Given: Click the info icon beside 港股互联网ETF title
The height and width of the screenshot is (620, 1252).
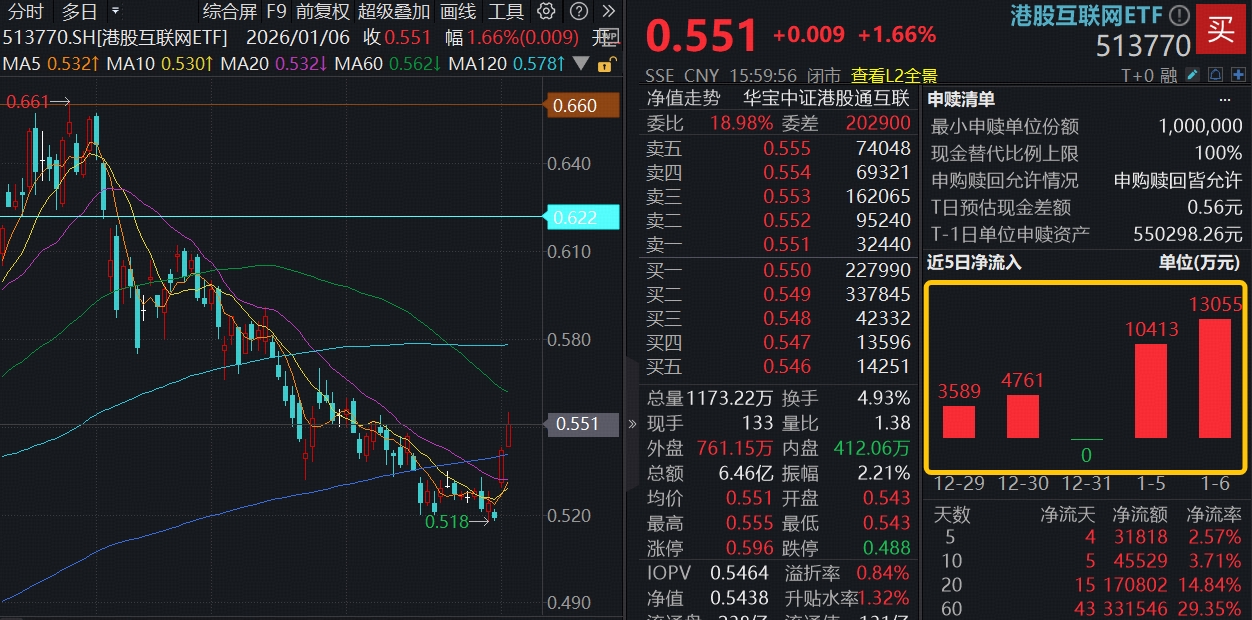Looking at the screenshot, I should pyautogui.click(x=1179, y=13).
